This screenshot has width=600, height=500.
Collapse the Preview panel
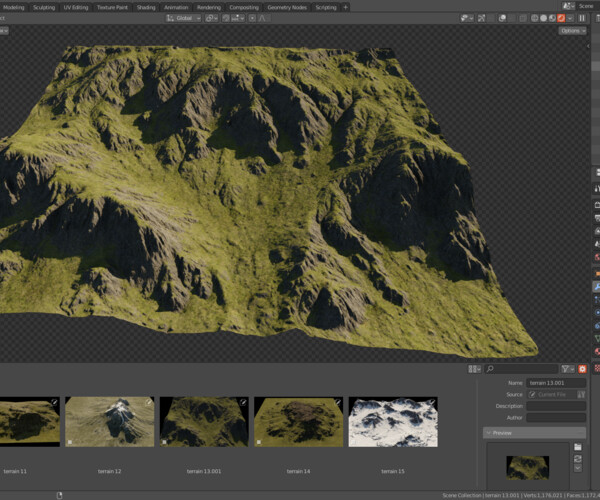point(534,433)
